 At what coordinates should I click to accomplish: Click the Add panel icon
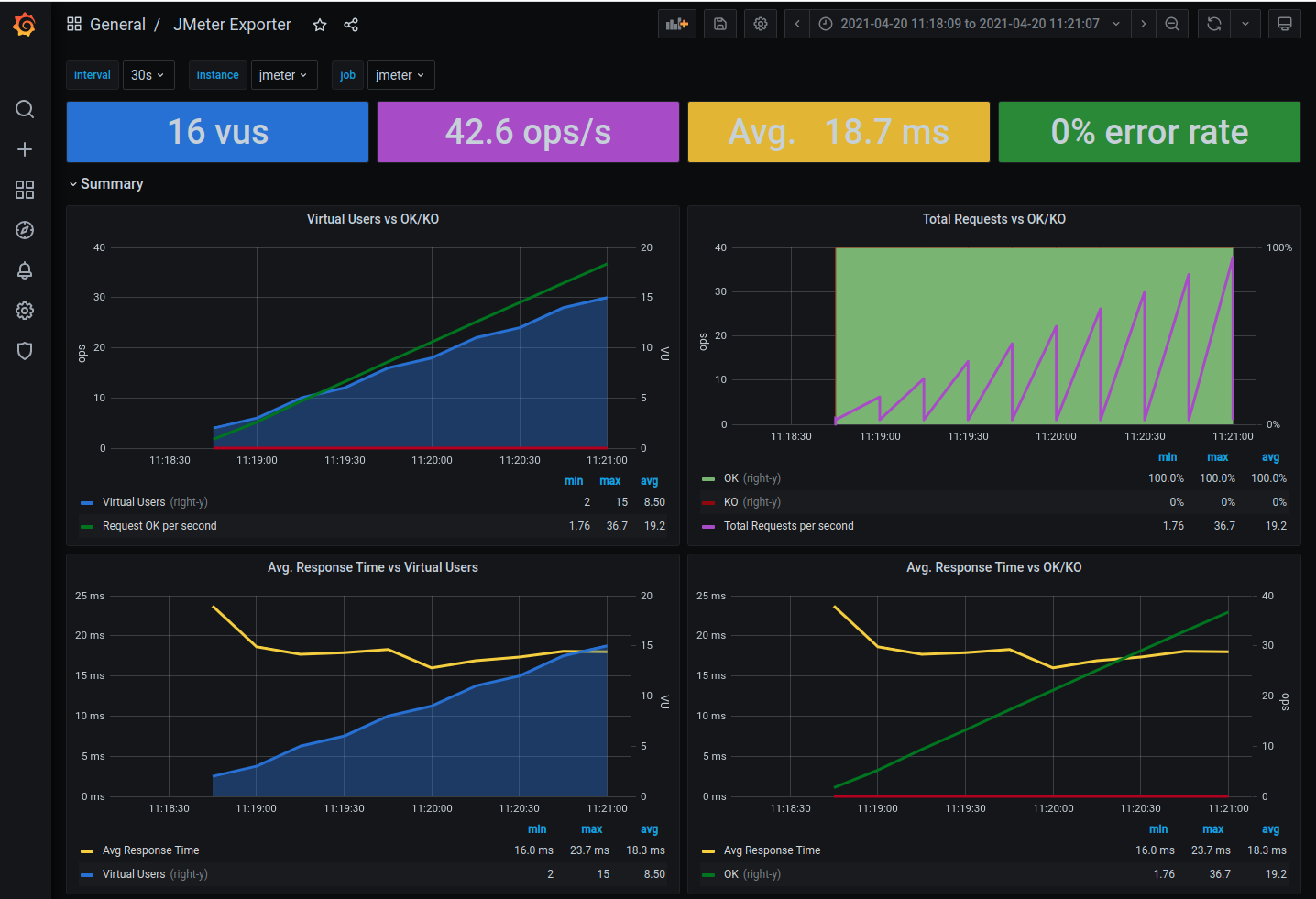pyautogui.click(x=676, y=25)
